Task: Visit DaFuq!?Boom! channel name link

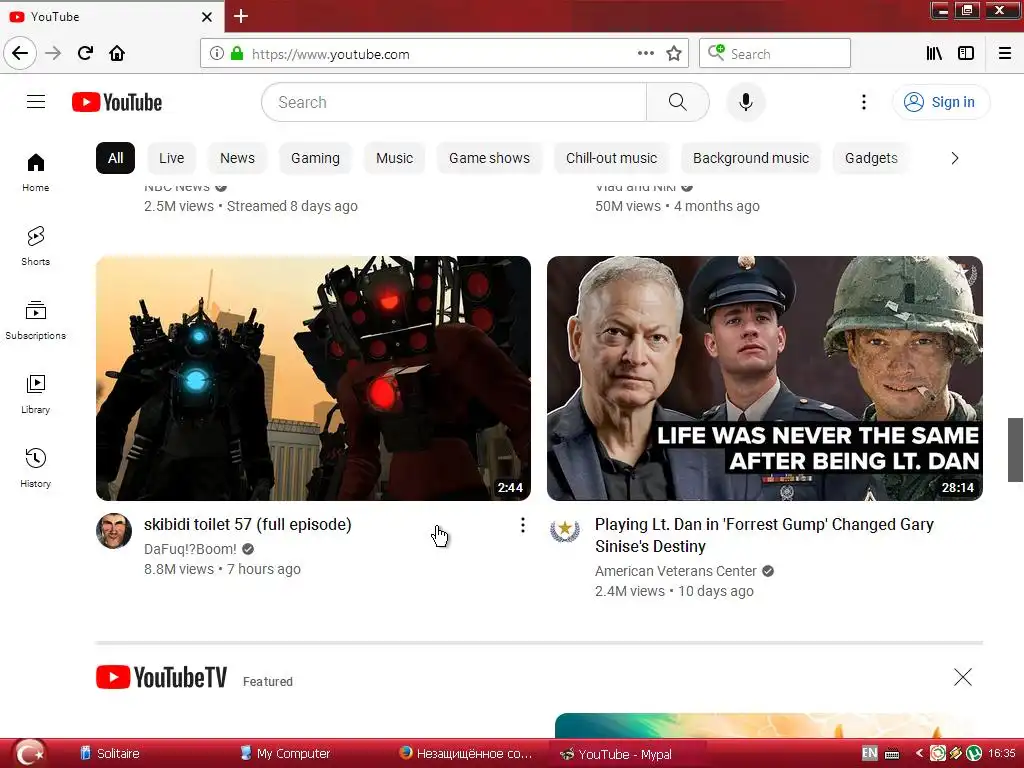Action: 190,549
